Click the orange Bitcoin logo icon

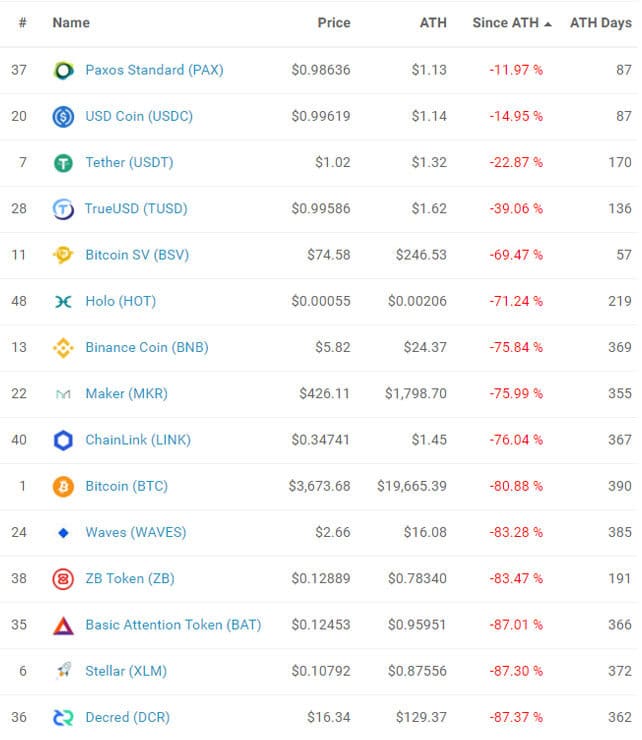tap(63, 486)
